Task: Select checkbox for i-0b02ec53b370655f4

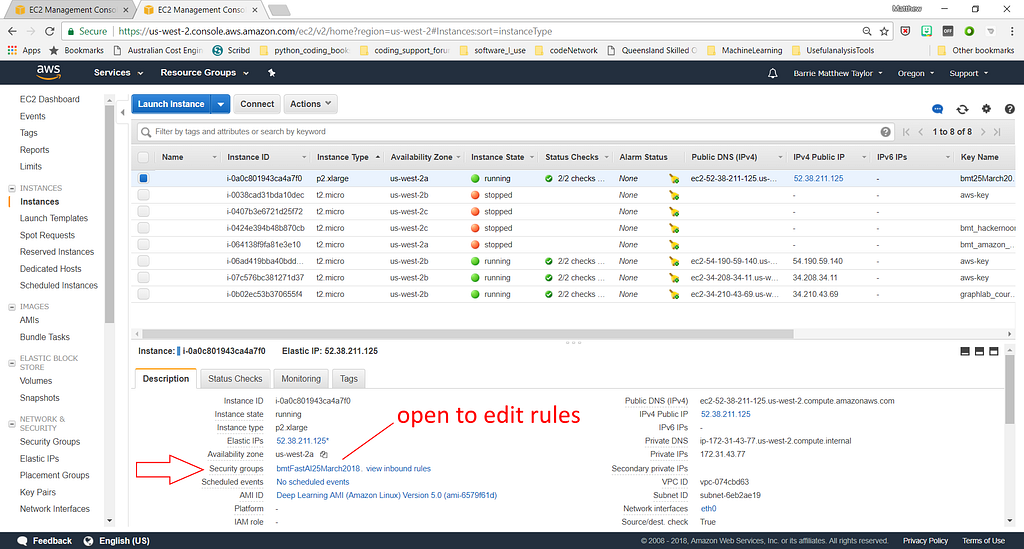Action: [143, 294]
